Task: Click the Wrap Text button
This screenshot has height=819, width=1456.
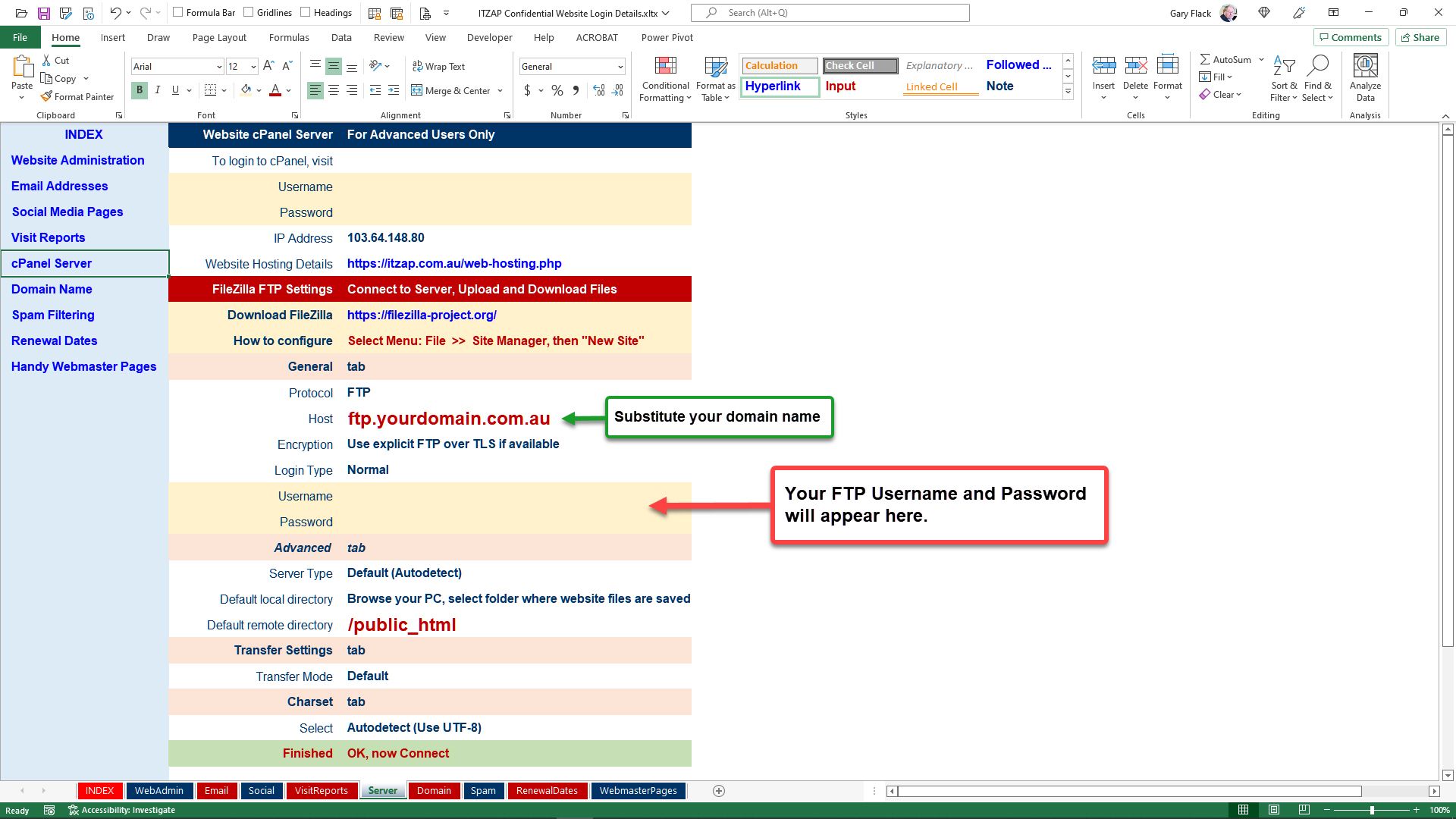Action: pyautogui.click(x=438, y=67)
